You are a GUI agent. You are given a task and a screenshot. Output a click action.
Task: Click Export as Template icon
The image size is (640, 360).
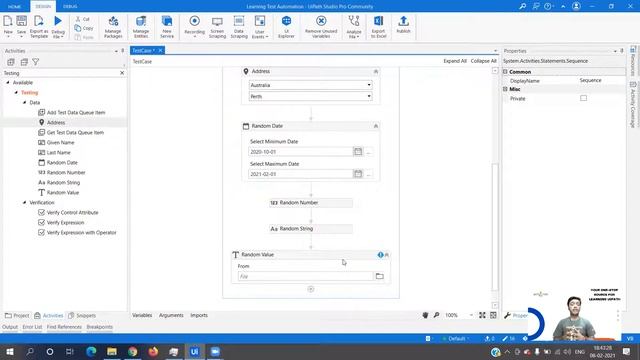tap(39, 21)
